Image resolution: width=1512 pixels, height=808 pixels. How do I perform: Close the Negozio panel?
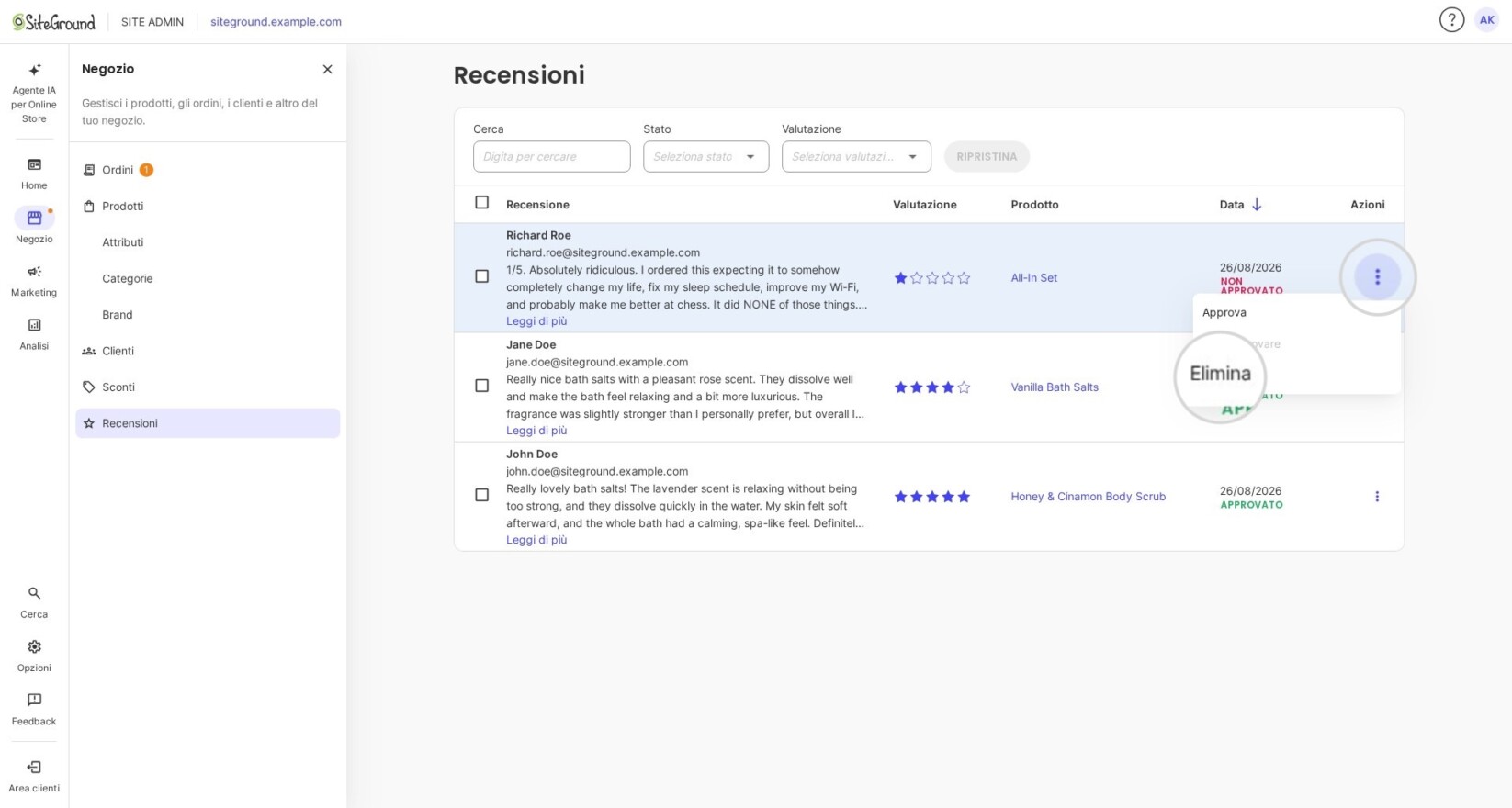(327, 69)
